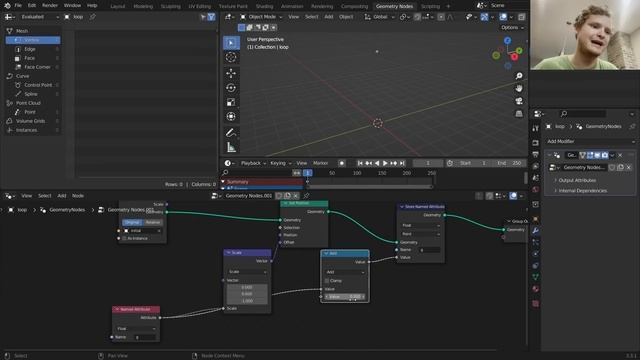
Task: Toggle the node editor overlay button
Action: 513,196
